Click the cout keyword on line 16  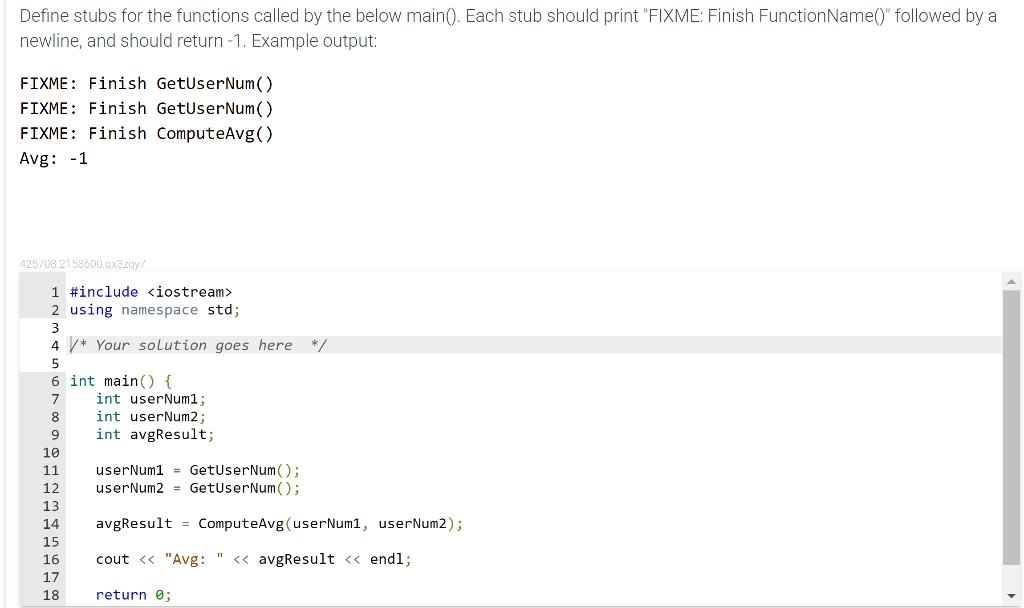(110, 558)
